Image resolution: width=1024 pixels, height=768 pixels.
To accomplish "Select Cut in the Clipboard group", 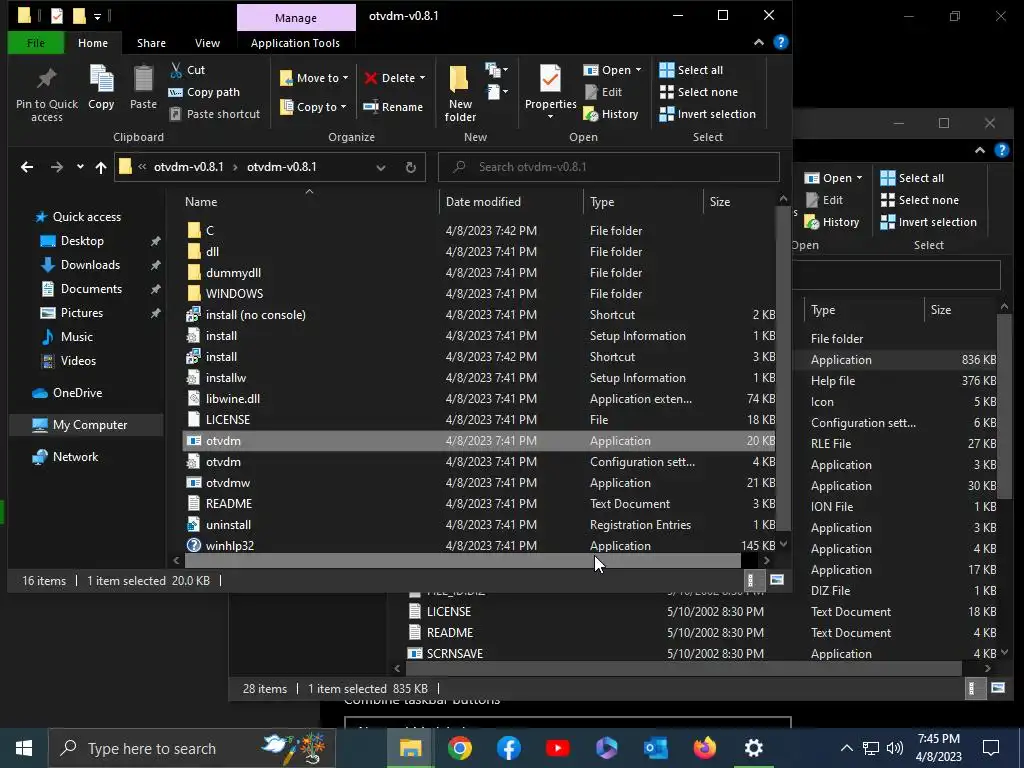I will pos(187,70).
